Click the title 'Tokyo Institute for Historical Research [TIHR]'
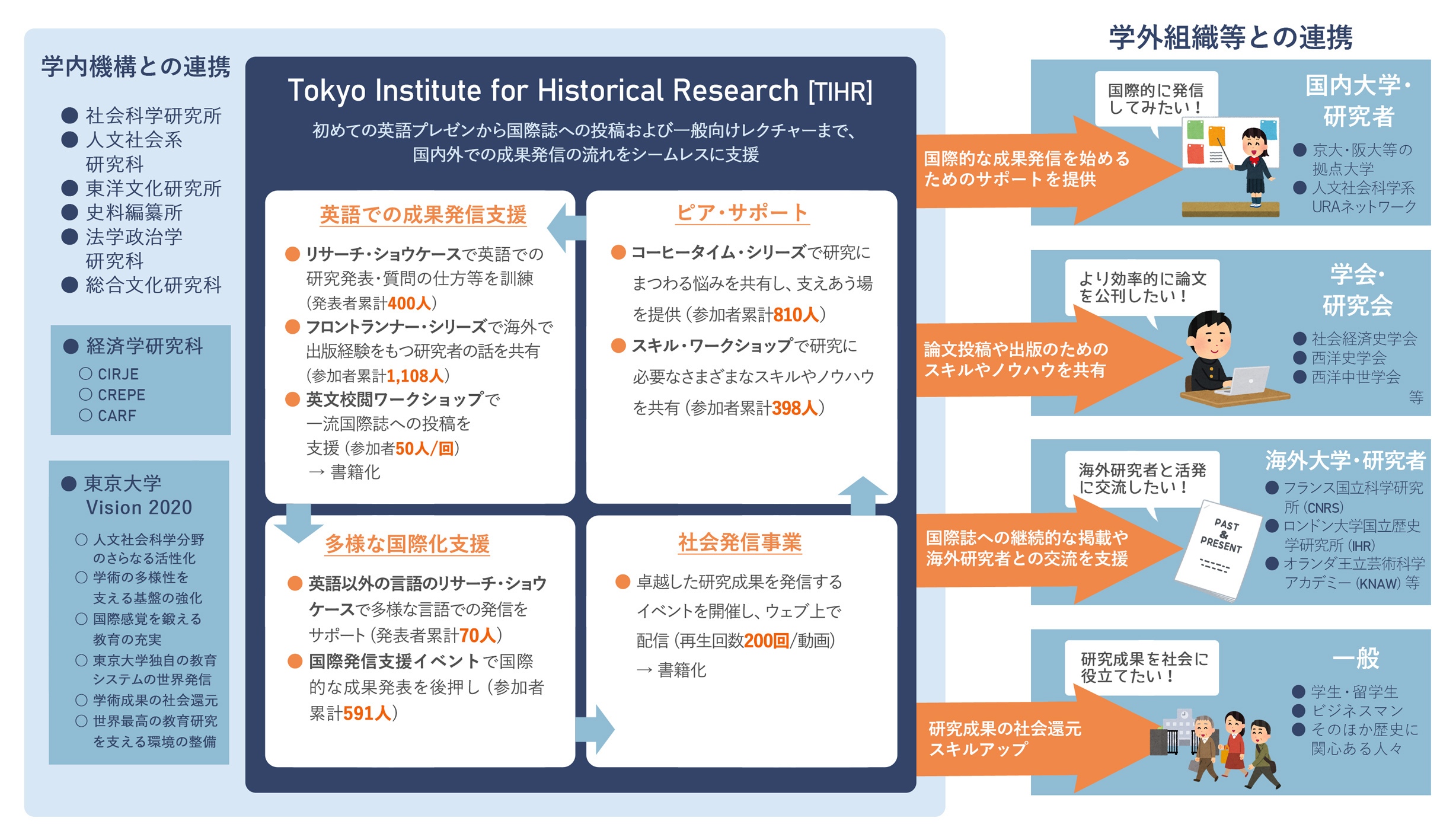 point(580,91)
